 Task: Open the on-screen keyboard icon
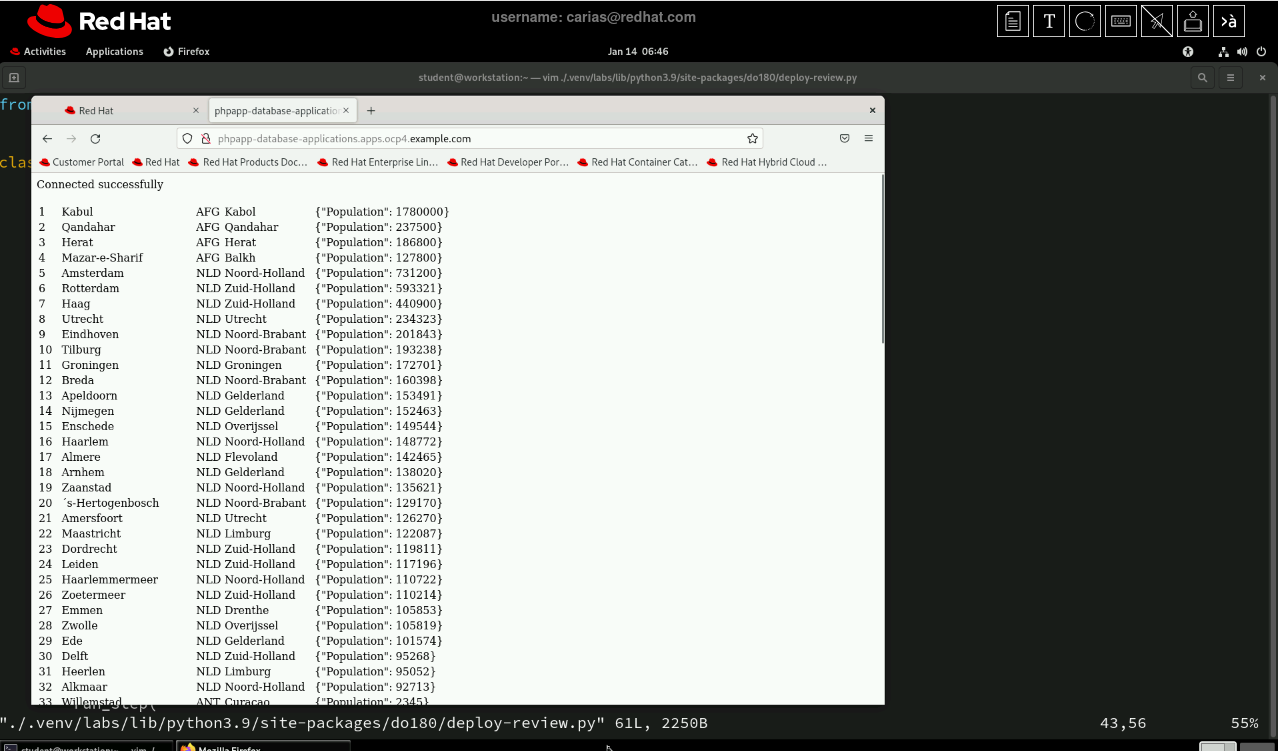click(1121, 21)
